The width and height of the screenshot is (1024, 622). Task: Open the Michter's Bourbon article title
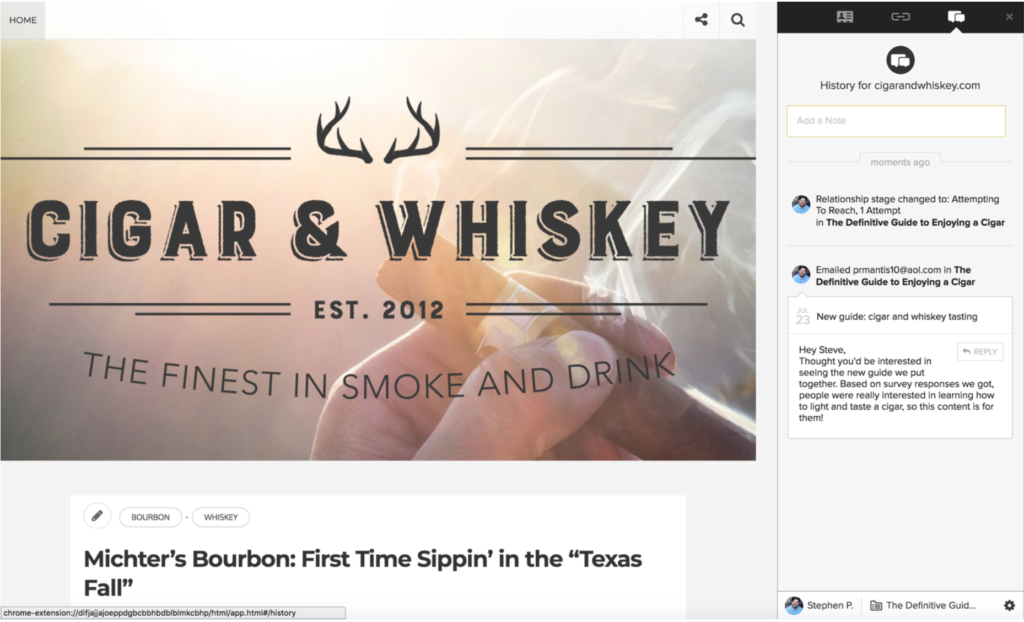point(363,573)
